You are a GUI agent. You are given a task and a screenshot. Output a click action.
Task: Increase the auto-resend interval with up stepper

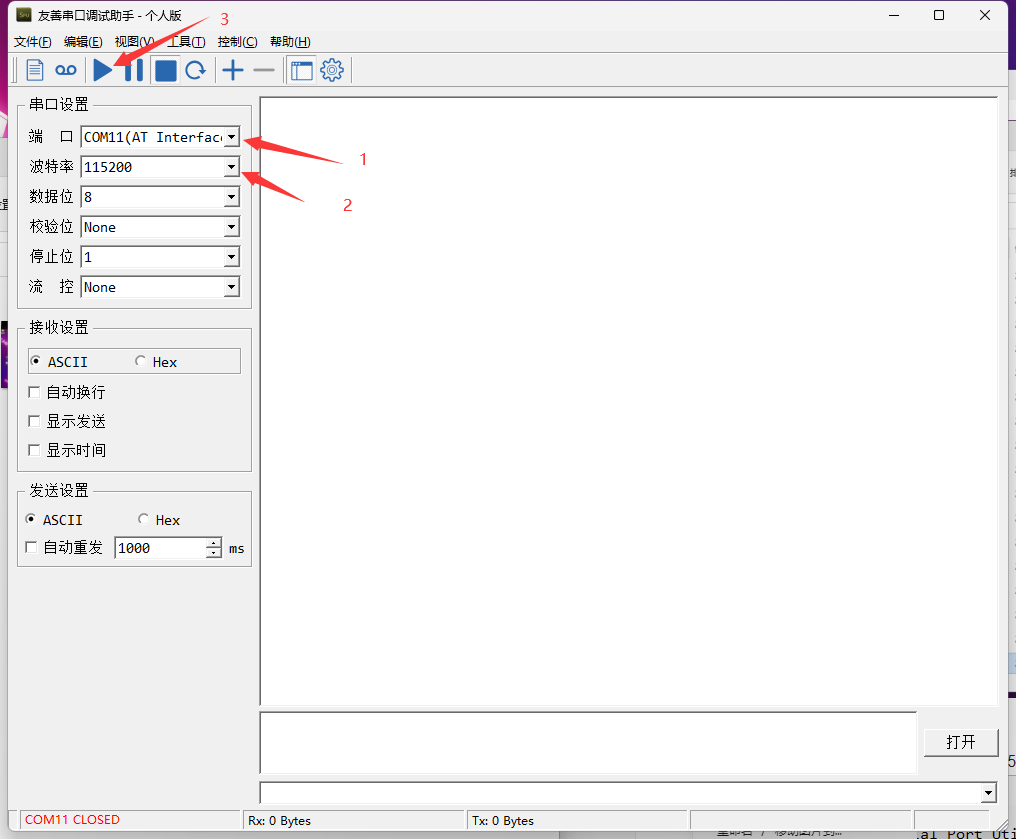coord(213,543)
